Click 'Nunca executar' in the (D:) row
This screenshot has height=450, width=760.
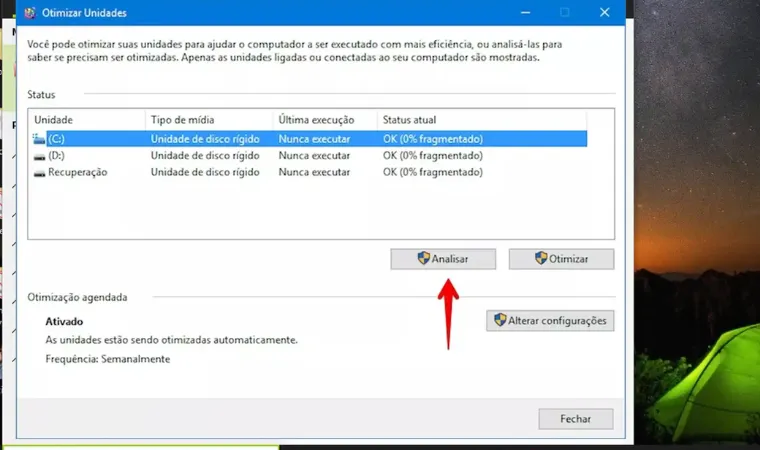click(x=314, y=156)
